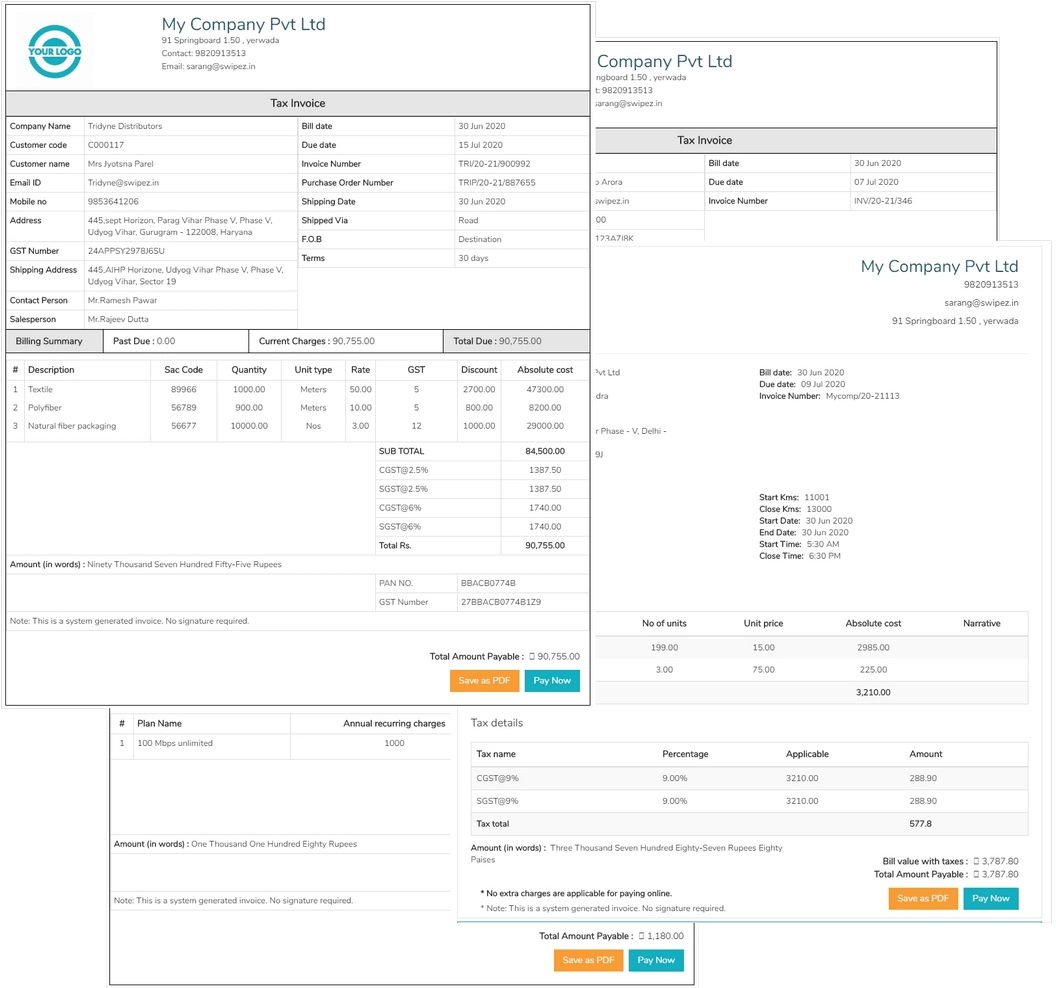This screenshot has width=1056, height=988.
Task: Click Pay Now on the 3,787.80 invoice
Action: point(990,898)
